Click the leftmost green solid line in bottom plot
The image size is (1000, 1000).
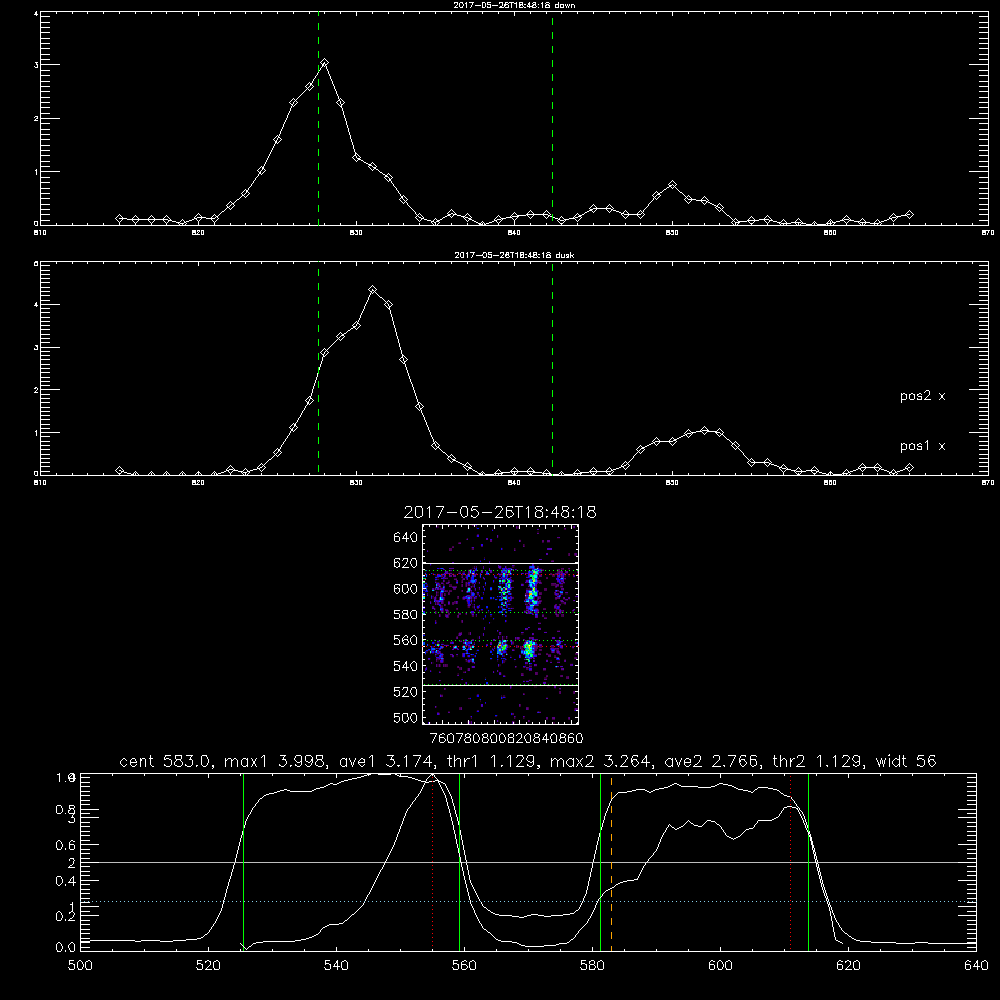pyautogui.click(x=243, y=862)
